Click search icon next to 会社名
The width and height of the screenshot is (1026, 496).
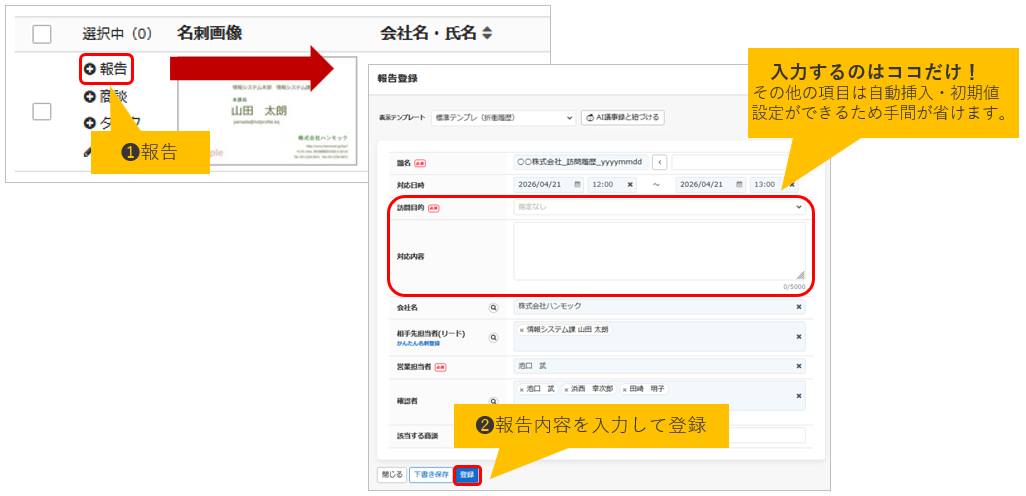[x=493, y=308]
